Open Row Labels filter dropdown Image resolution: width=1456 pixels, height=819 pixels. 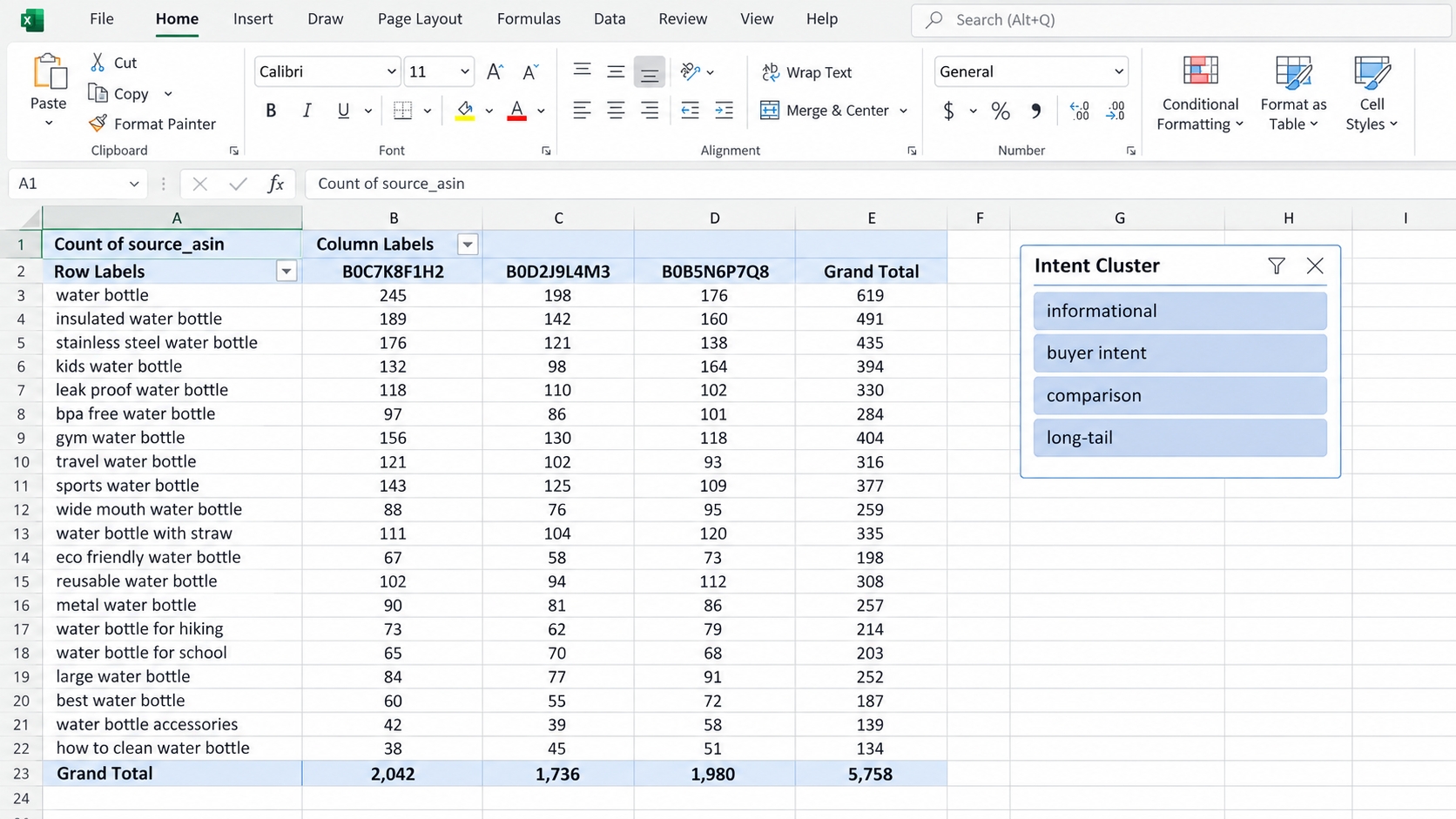pos(286,272)
